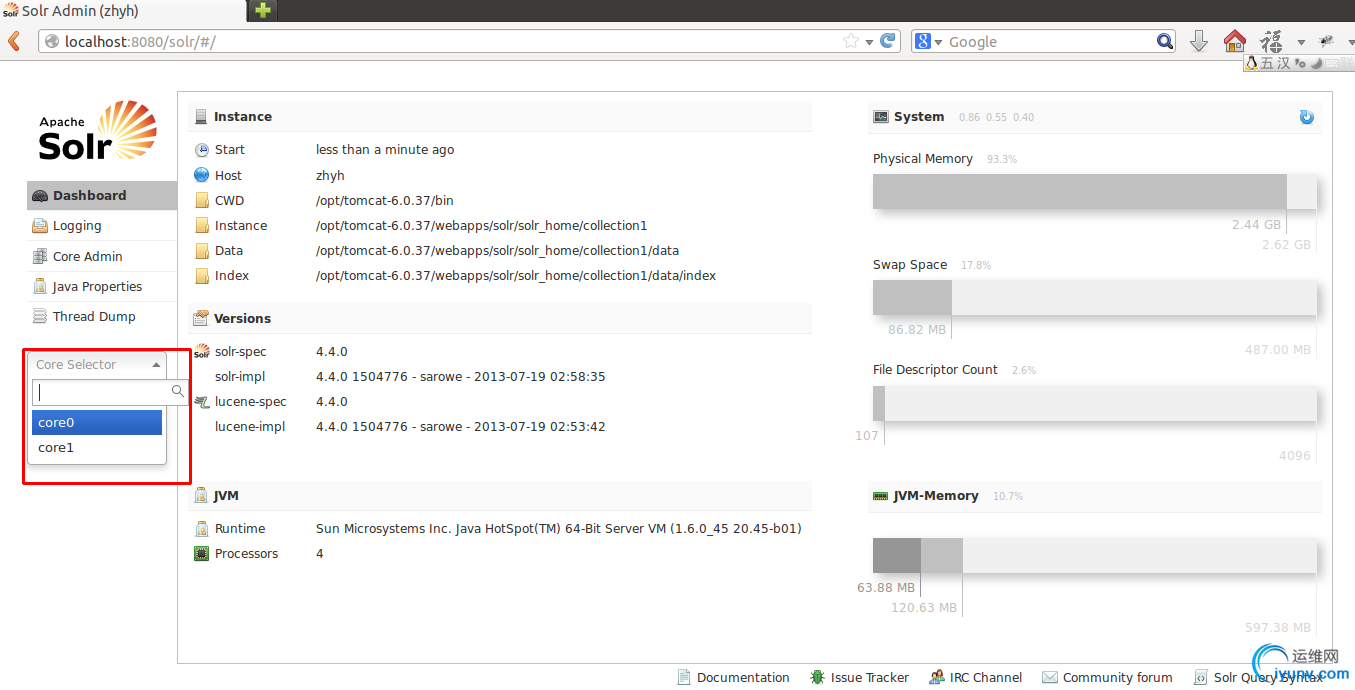1355x690 pixels.
Task: Click the CWD path "/opt/tomcat-6.0.37/bin"
Action: tap(385, 200)
